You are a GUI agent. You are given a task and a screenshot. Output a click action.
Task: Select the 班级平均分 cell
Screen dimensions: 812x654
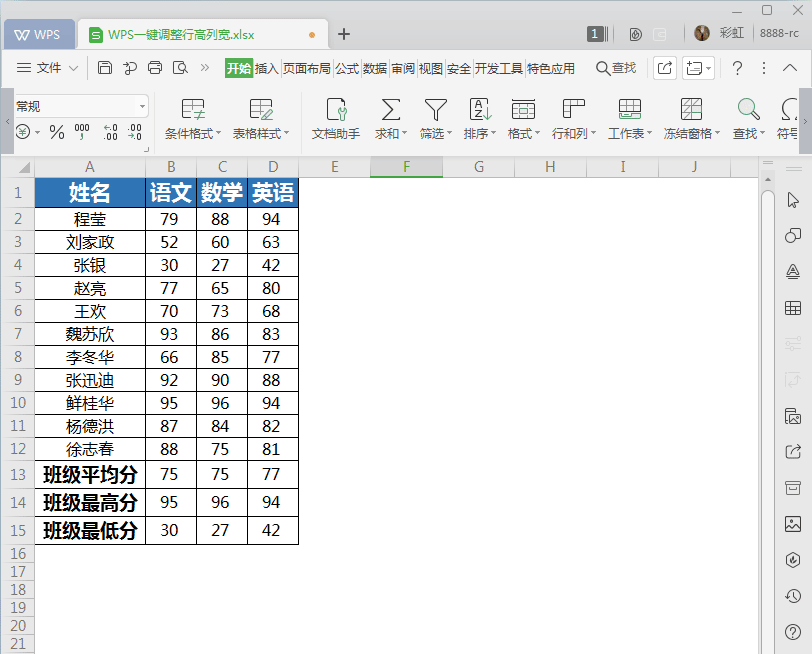[x=90, y=474]
